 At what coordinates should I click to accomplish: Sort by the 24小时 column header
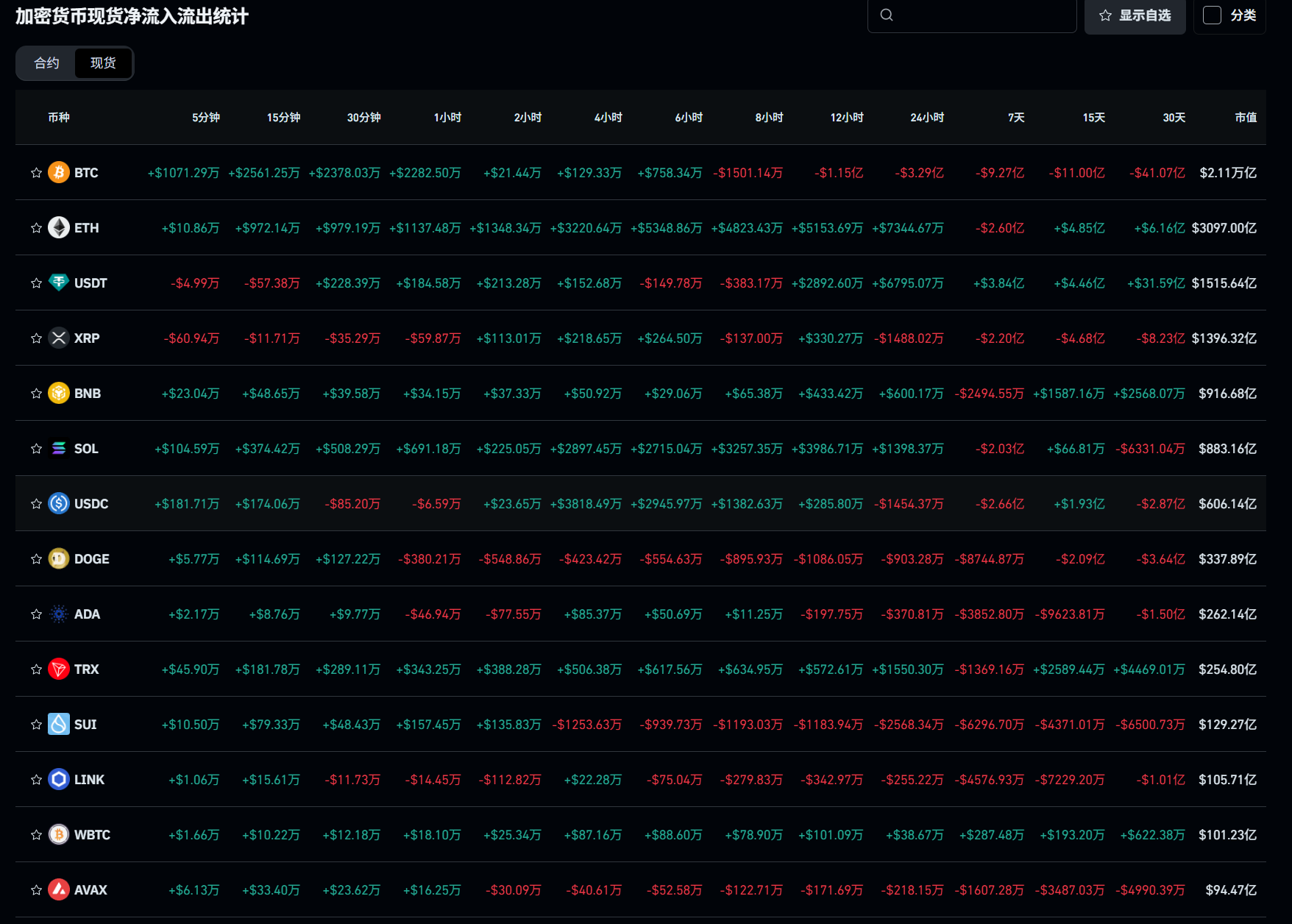tap(927, 118)
